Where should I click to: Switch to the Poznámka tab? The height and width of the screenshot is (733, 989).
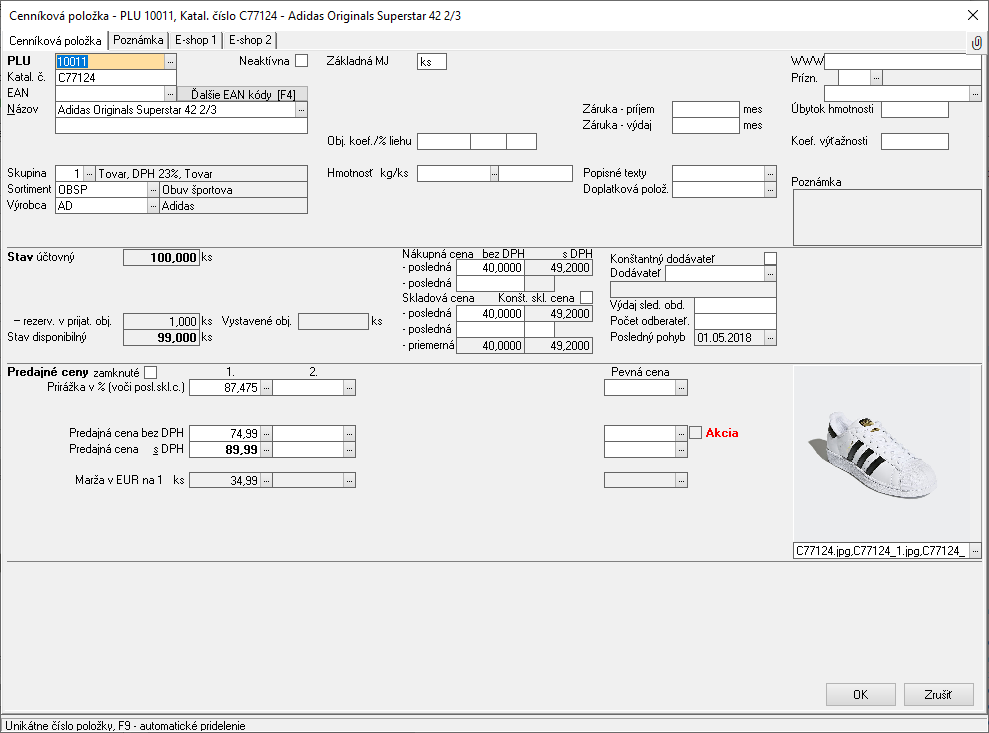pos(138,40)
